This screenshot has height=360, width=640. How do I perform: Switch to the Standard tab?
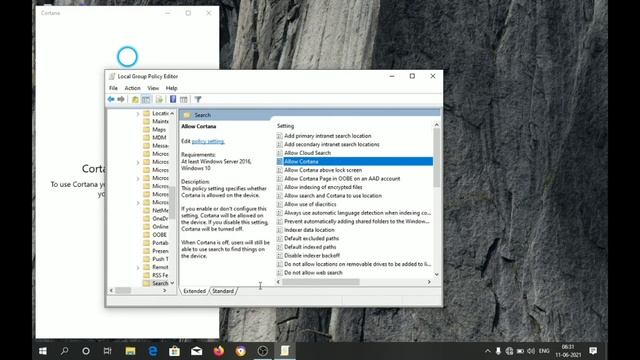223,291
